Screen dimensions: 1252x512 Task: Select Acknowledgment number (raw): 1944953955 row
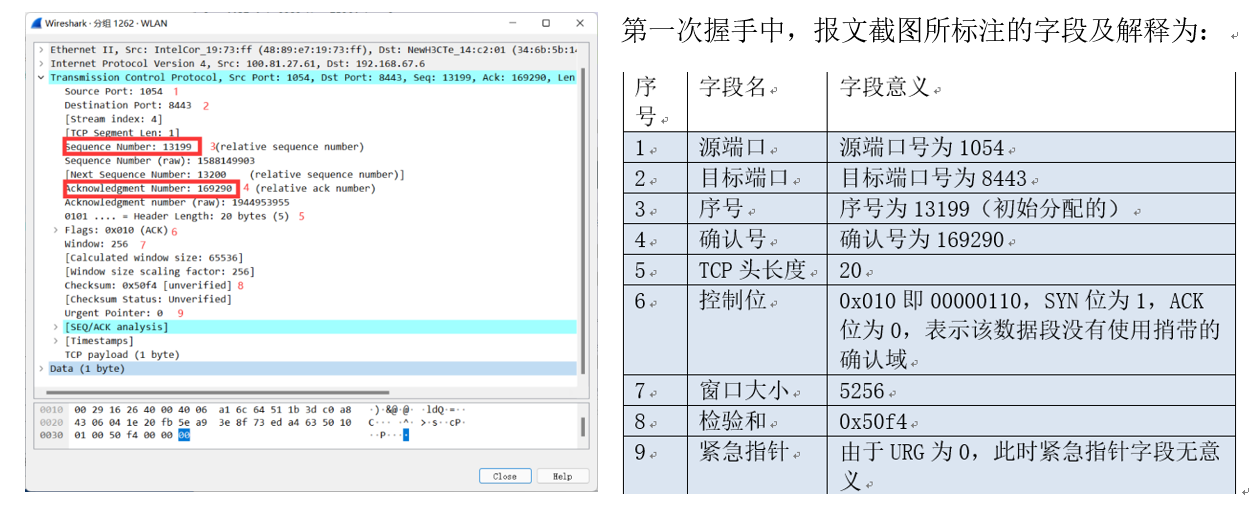coord(176,202)
